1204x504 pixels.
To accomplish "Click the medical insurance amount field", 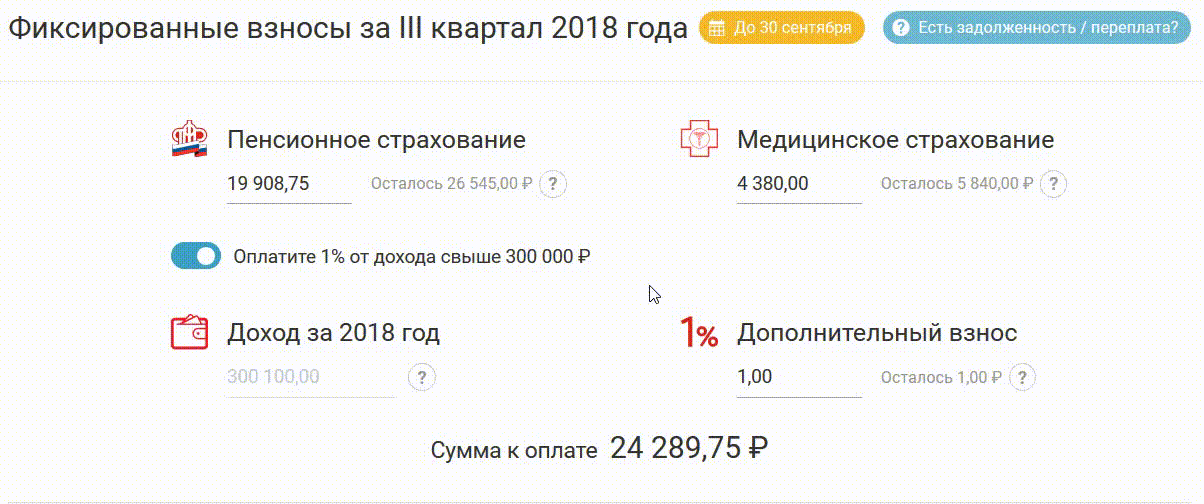I will coord(798,184).
